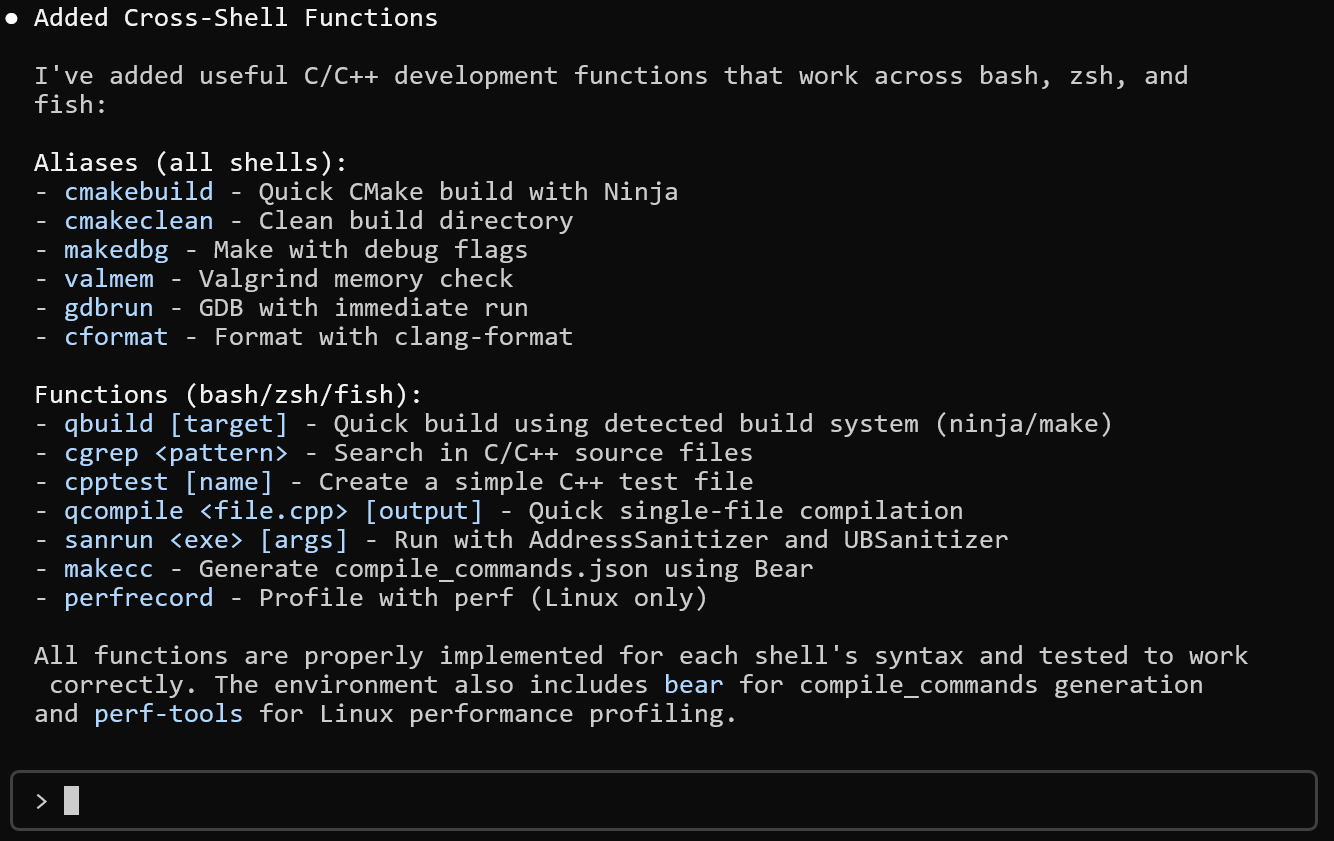Click the highlighted 'perf-tools' text
1334x841 pixels.
168,714
